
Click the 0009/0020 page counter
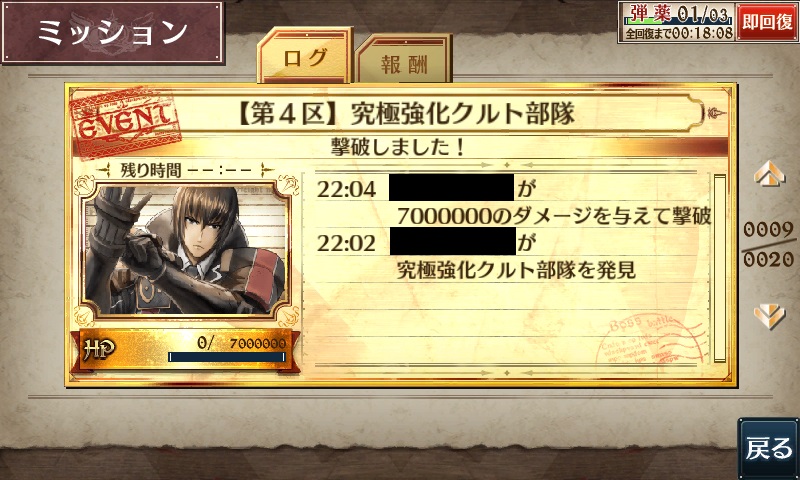(768, 245)
